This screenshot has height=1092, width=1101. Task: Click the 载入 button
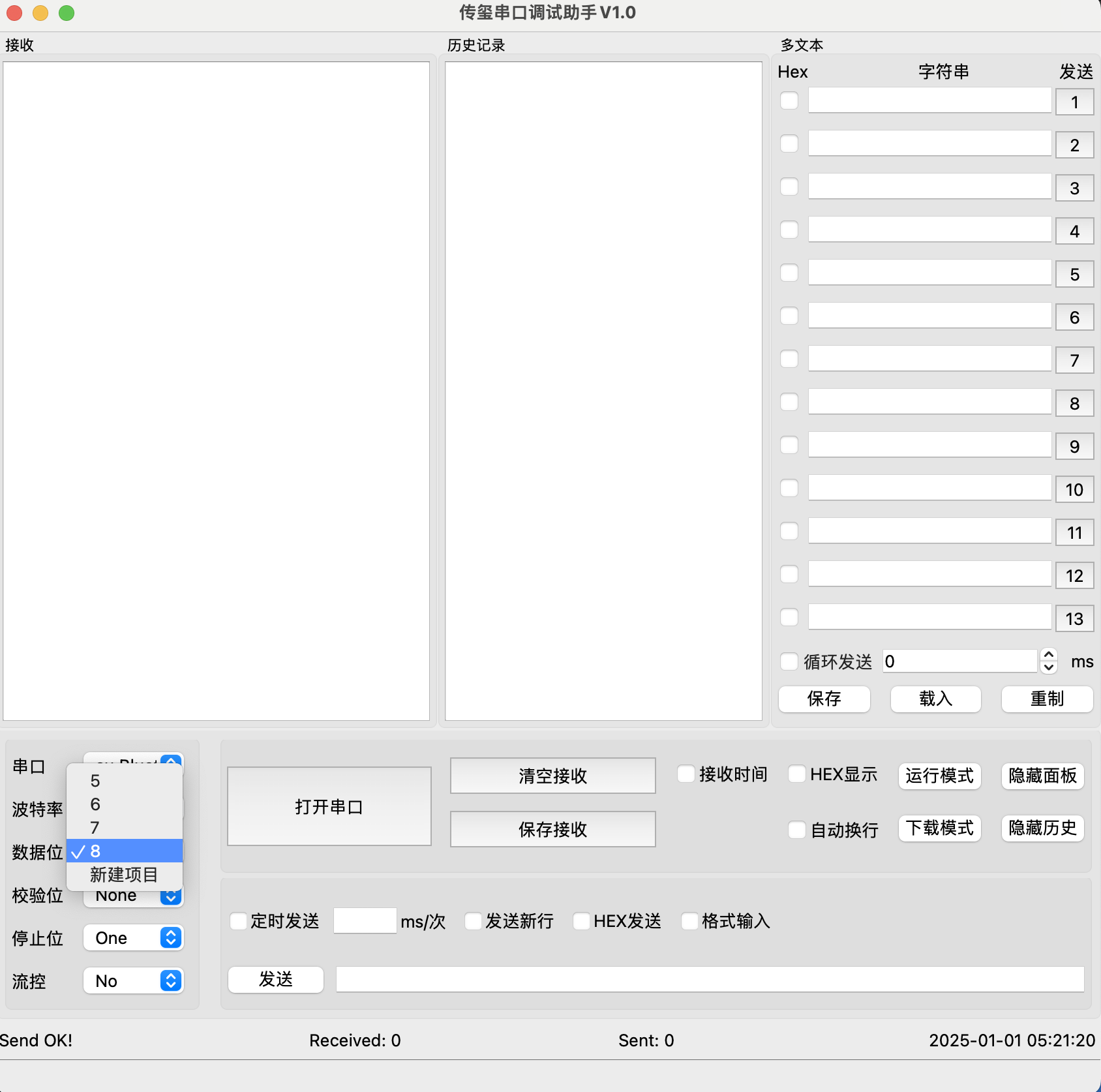(935, 699)
